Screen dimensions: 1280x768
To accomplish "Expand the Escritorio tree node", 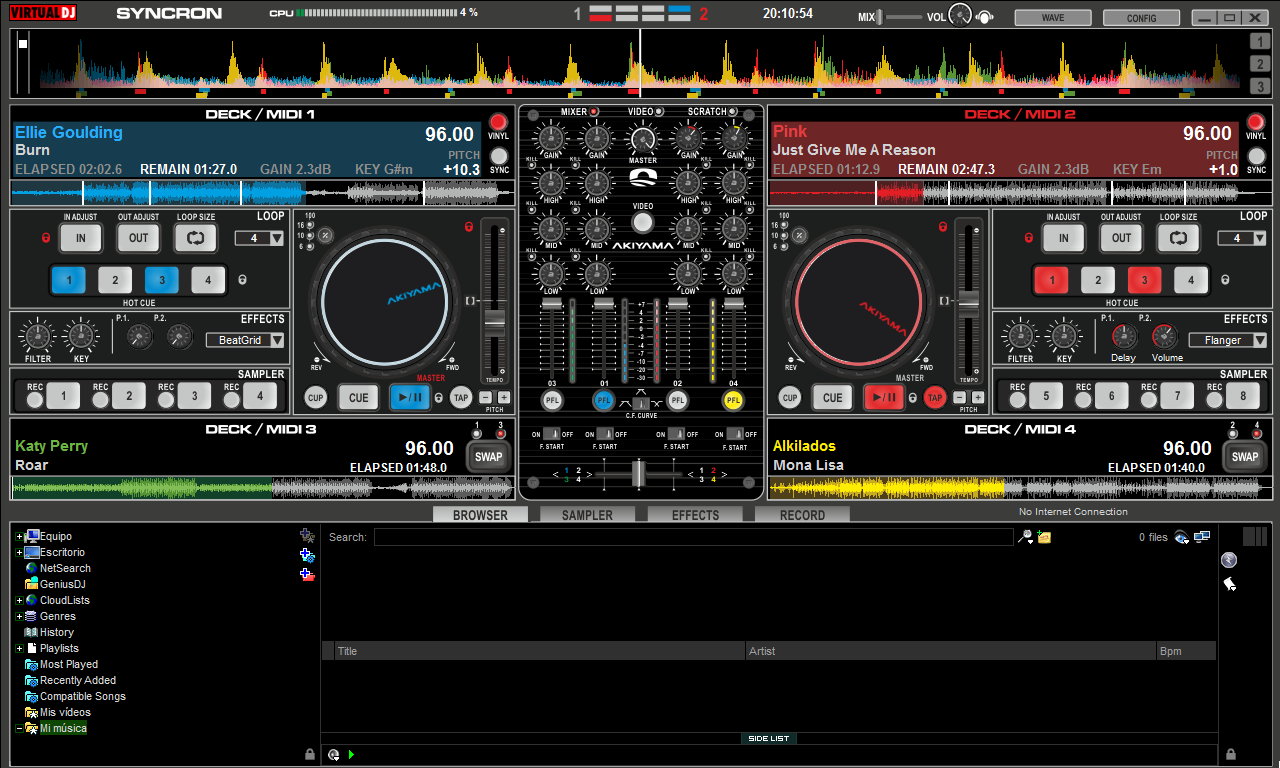I will 19,553.
